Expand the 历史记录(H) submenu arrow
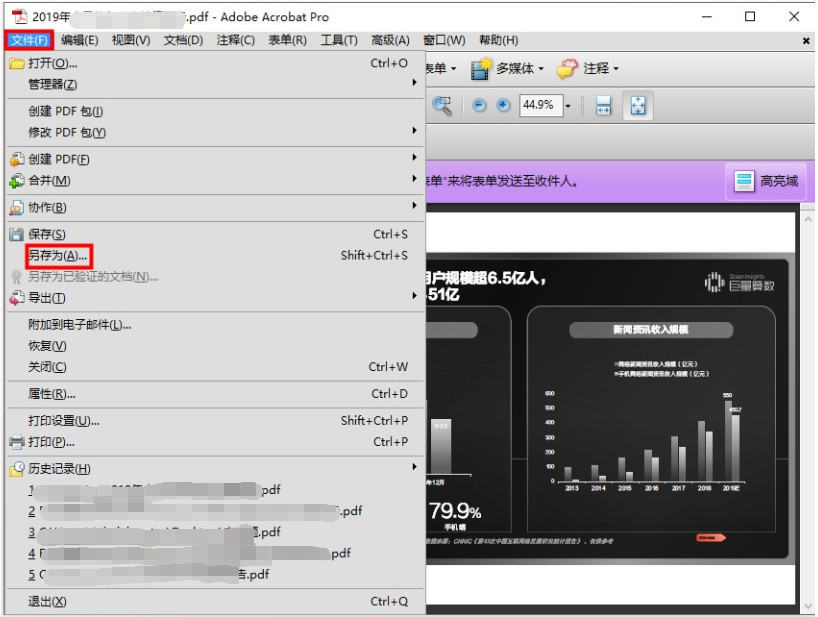Viewport: 818px width, 617px height. [x=414, y=466]
